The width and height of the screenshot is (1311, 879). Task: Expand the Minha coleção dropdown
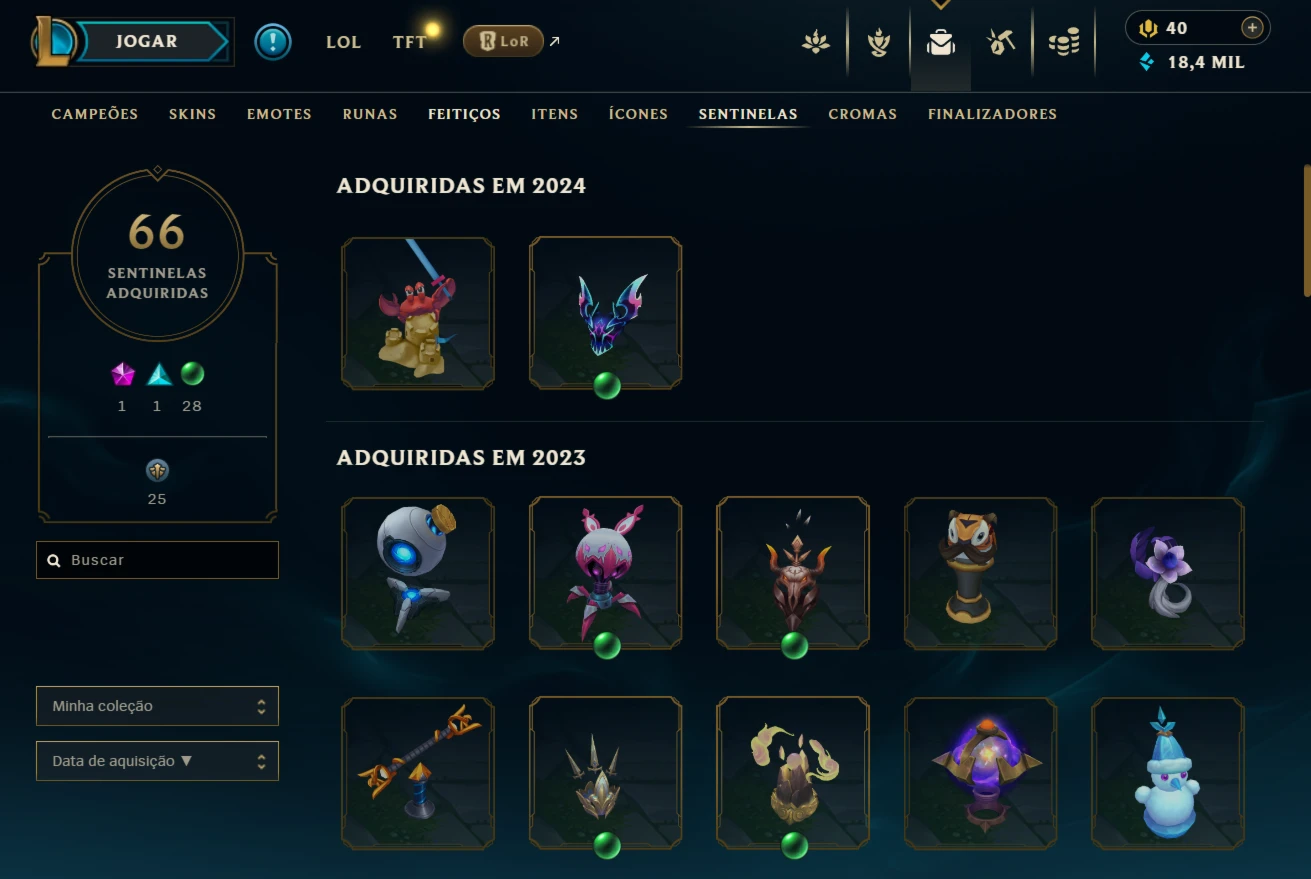coord(157,706)
